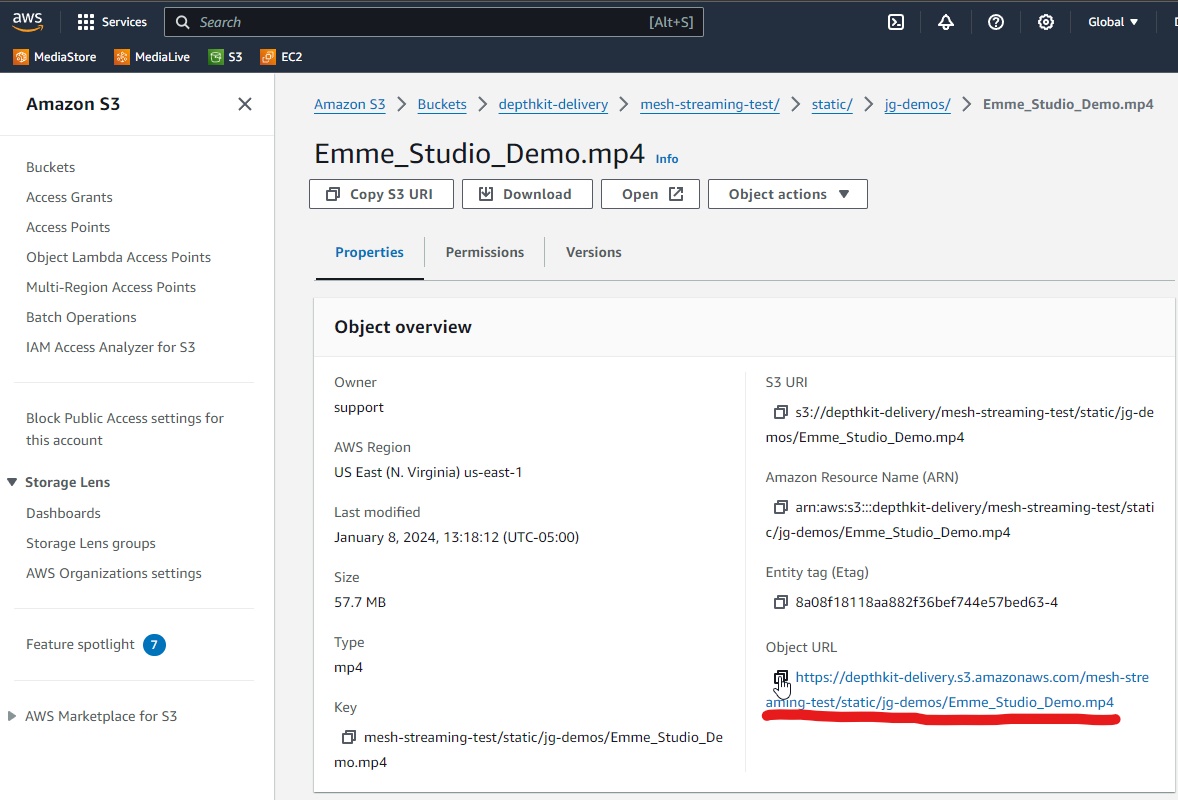Open IAM Access Analyzer for S3

pos(110,348)
